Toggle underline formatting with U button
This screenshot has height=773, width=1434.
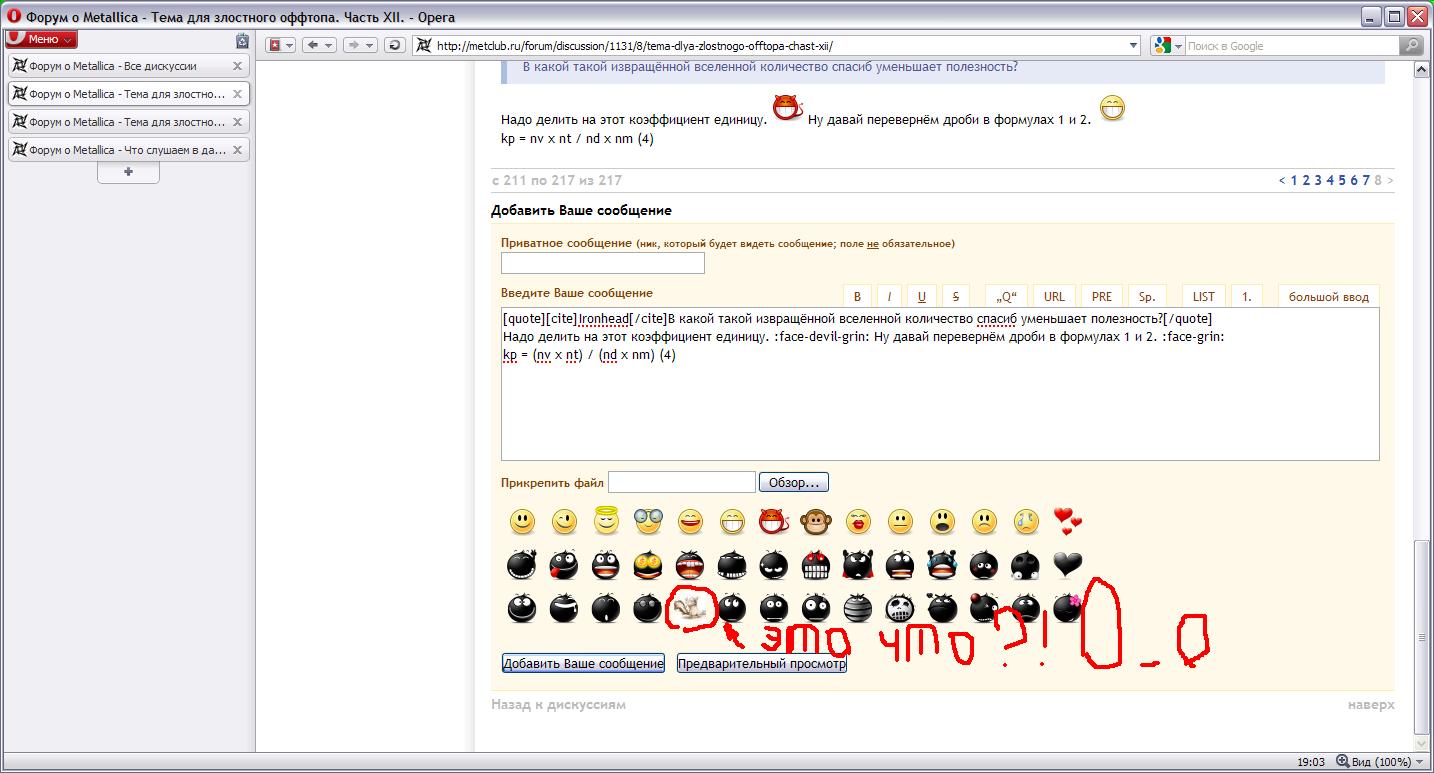tap(921, 296)
